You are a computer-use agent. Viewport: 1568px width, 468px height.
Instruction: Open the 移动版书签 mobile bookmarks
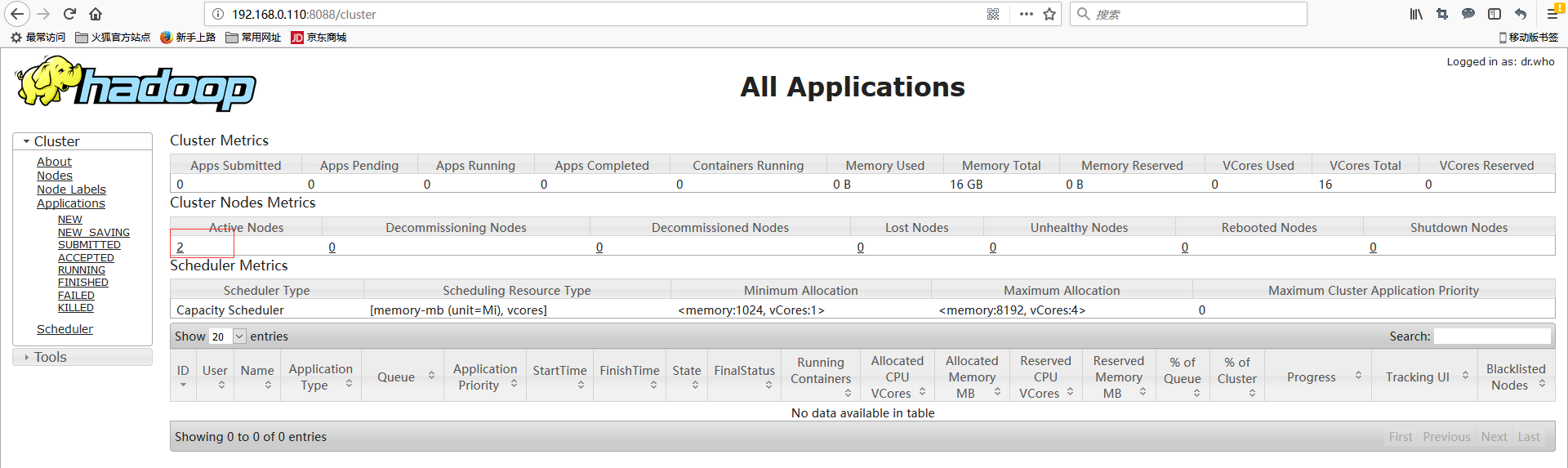click(1528, 38)
